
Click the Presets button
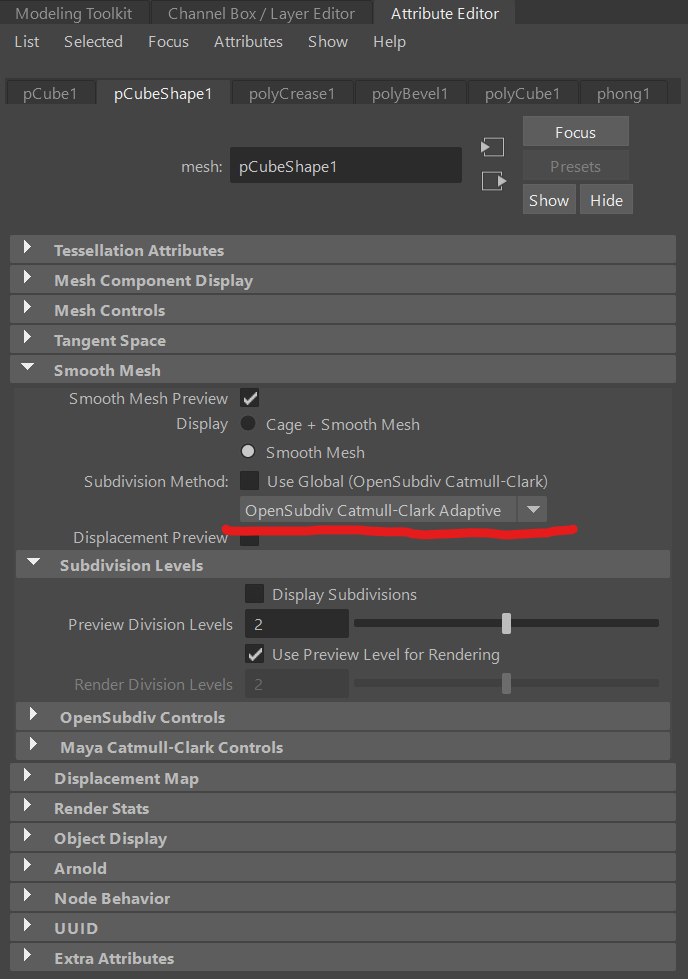(x=575, y=166)
